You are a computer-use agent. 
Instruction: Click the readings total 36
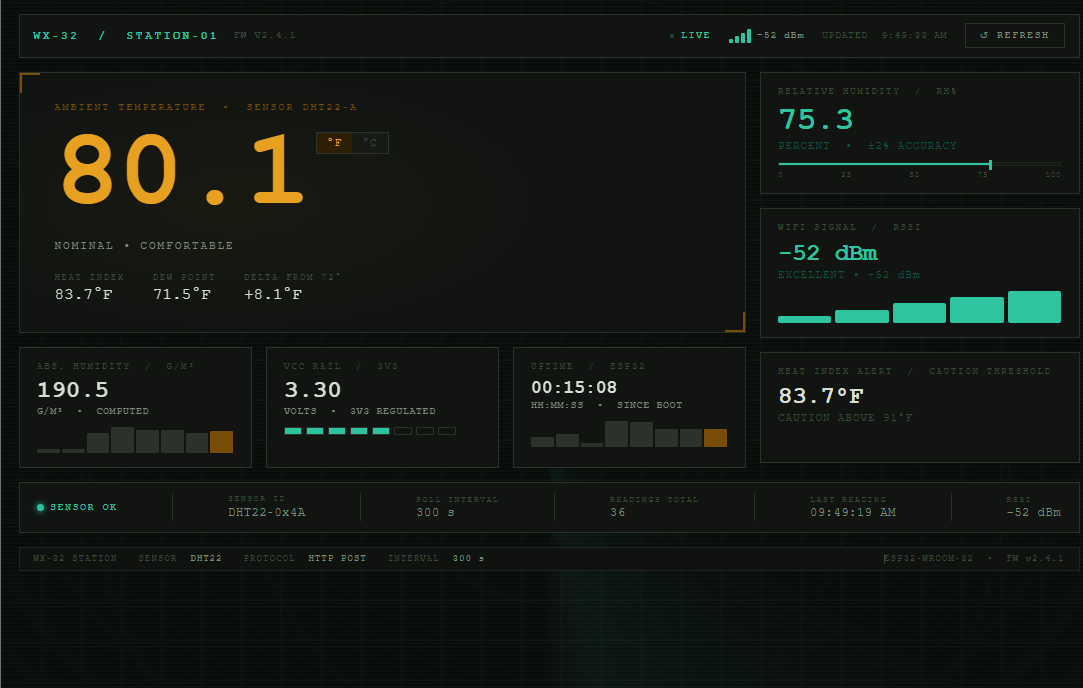[617, 513]
